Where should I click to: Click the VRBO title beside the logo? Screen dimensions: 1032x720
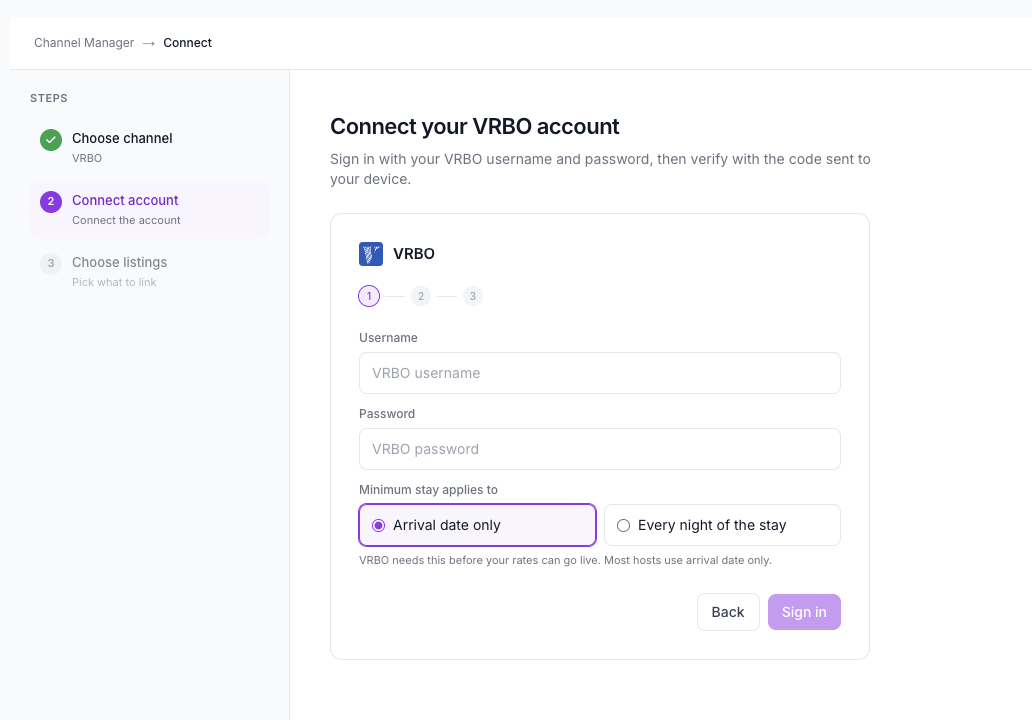[x=414, y=254]
